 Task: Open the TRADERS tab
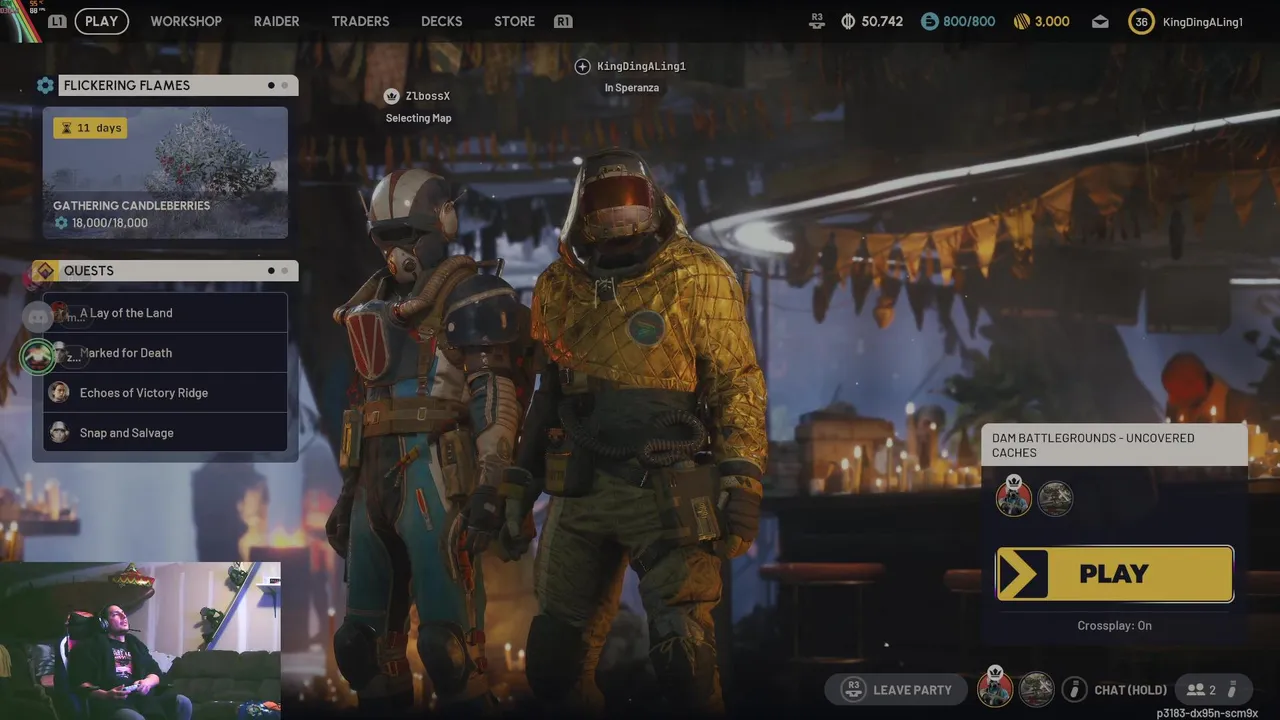click(x=360, y=21)
